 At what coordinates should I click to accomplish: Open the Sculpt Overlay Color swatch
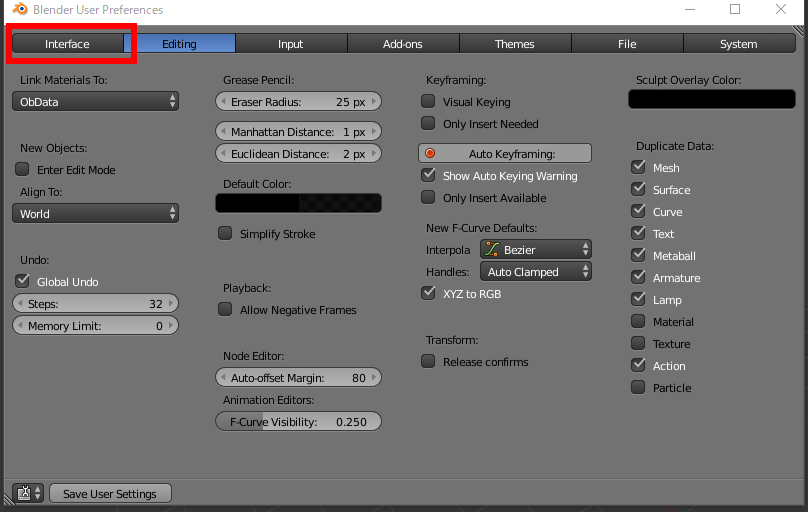pyautogui.click(x=712, y=99)
